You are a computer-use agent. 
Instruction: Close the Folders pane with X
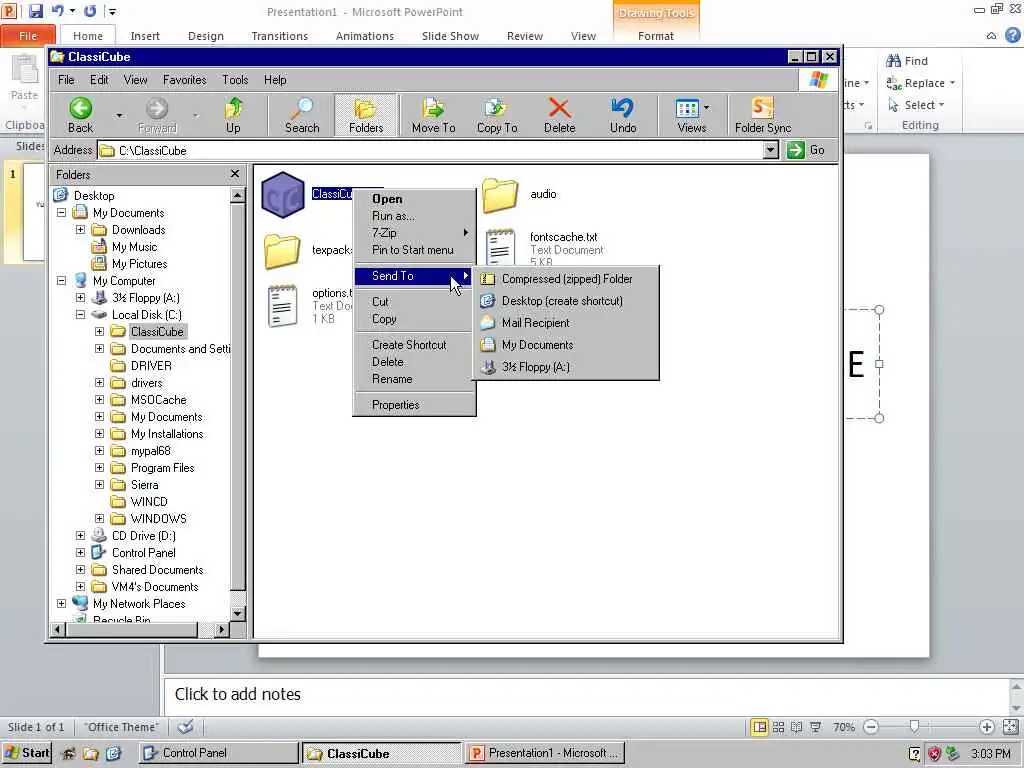pyautogui.click(x=235, y=174)
